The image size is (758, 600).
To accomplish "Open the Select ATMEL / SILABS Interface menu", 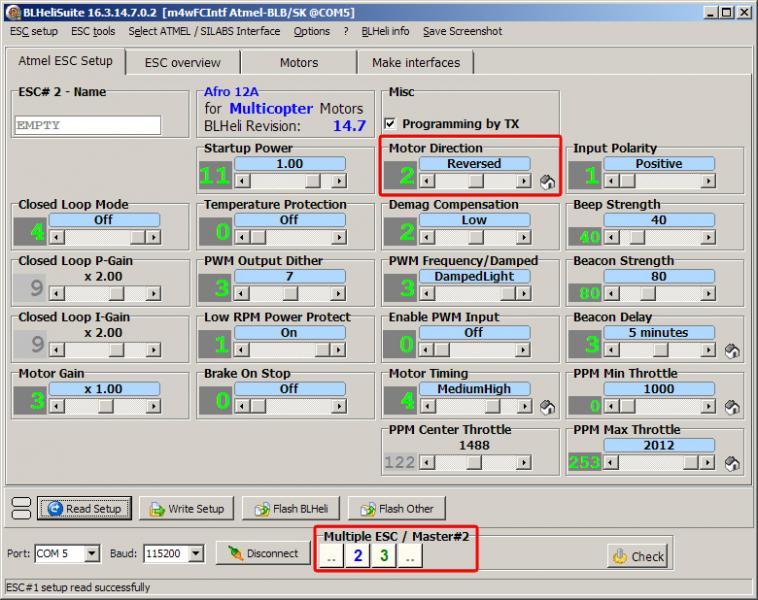I will [204, 31].
